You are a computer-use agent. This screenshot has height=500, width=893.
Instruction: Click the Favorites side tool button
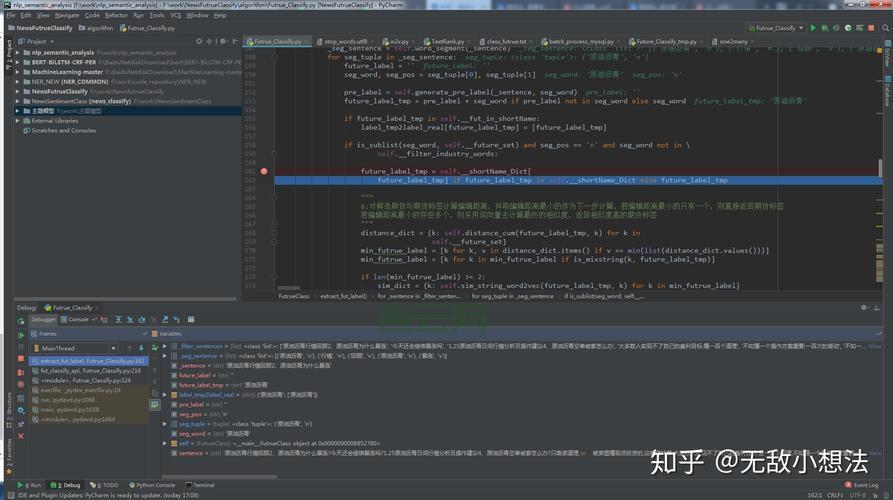click(9, 456)
